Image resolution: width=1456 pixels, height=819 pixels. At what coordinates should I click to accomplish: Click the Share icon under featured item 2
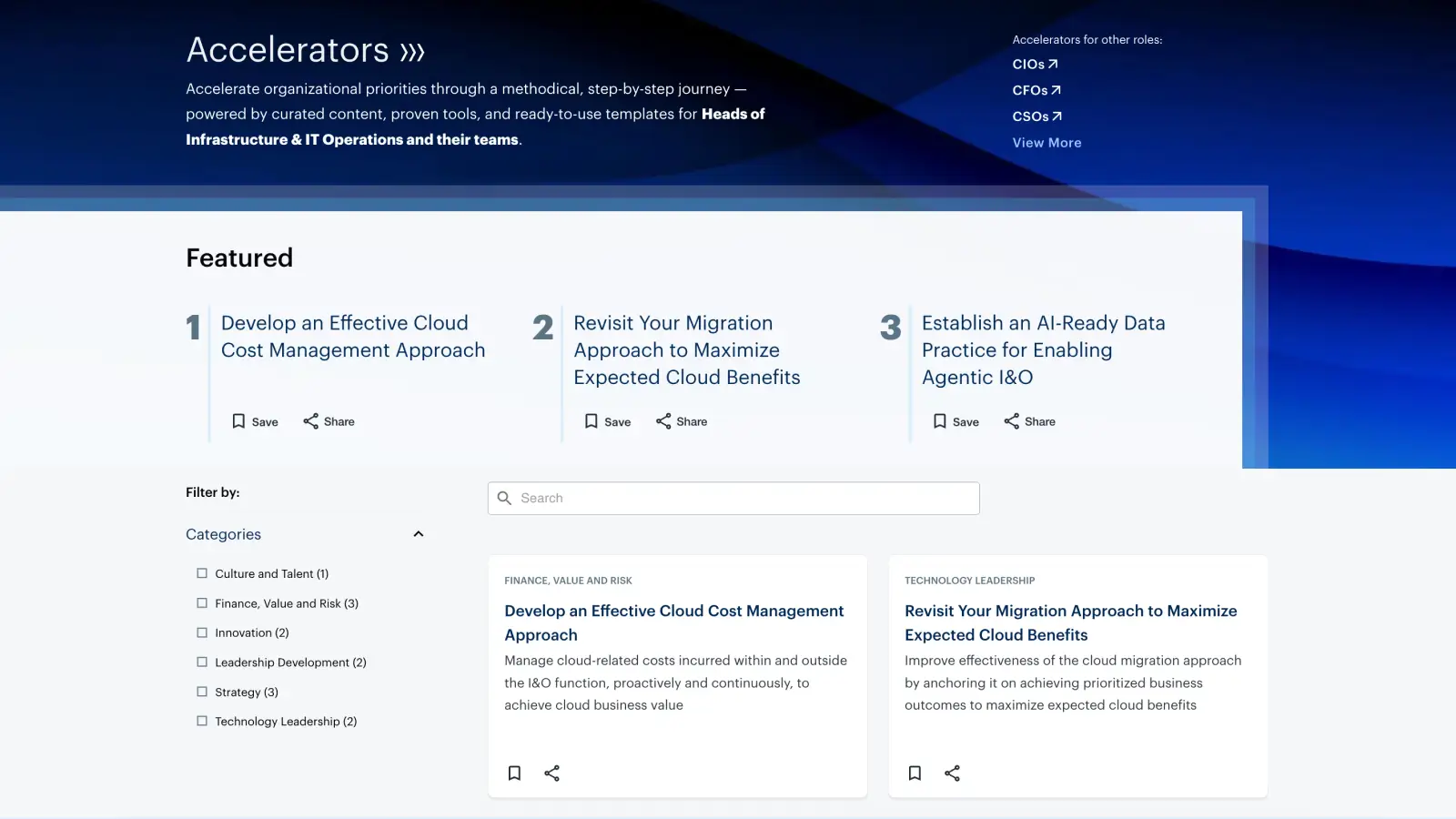point(662,420)
